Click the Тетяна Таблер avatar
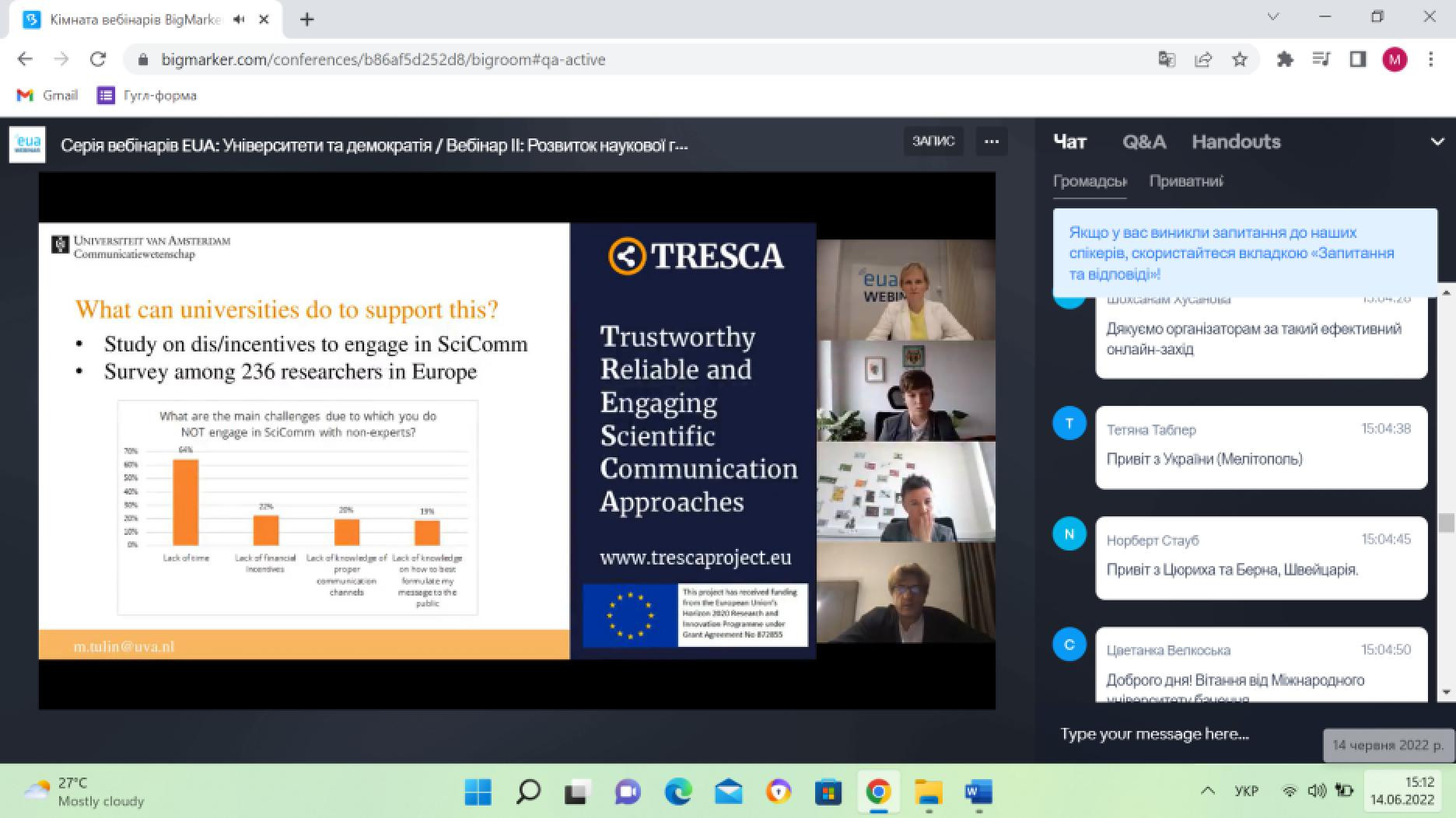The height and width of the screenshot is (818, 1456). 1069,423
